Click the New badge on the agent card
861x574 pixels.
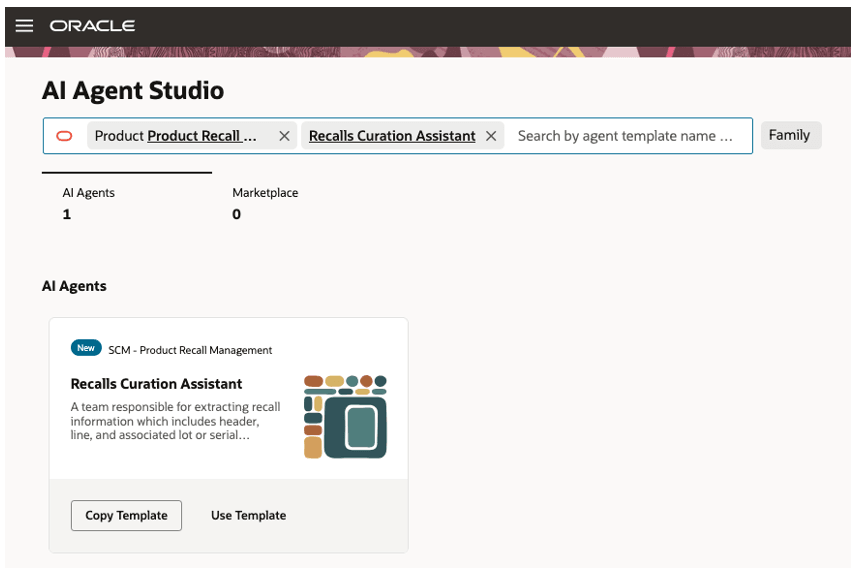[x=86, y=348]
